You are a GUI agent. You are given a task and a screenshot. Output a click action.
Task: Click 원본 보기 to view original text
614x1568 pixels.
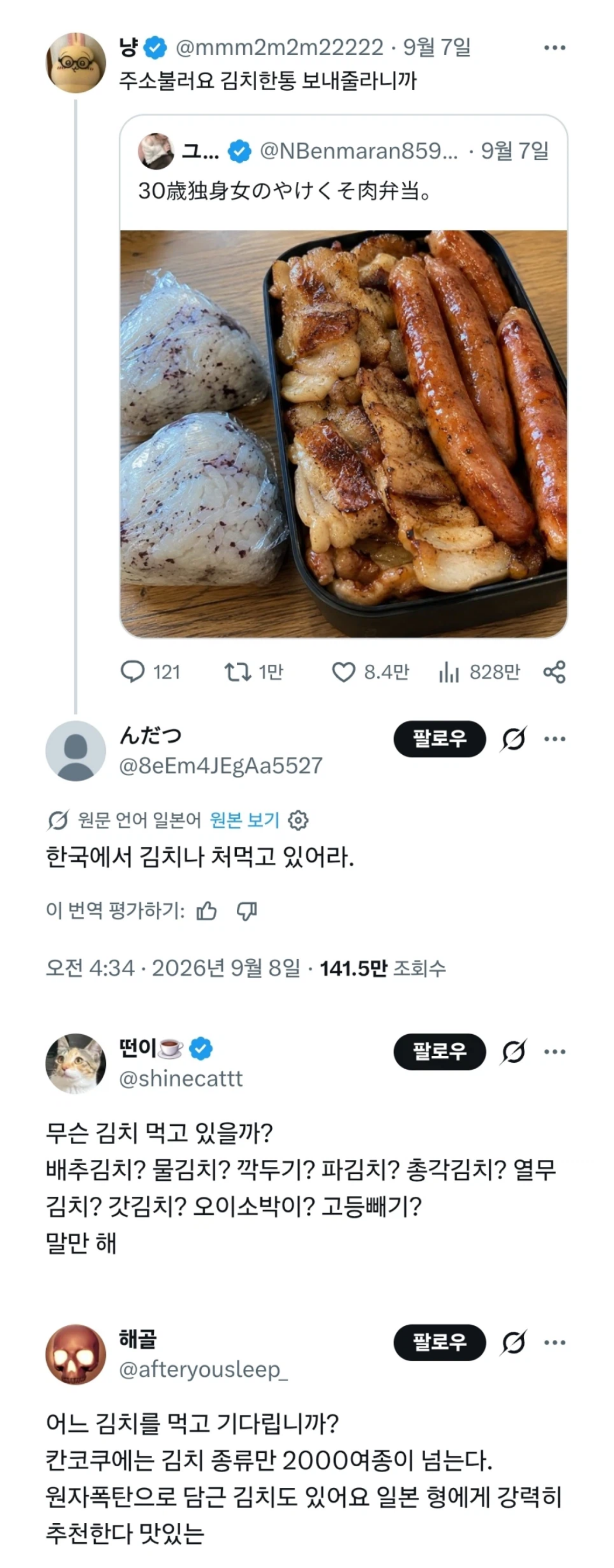[244, 820]
